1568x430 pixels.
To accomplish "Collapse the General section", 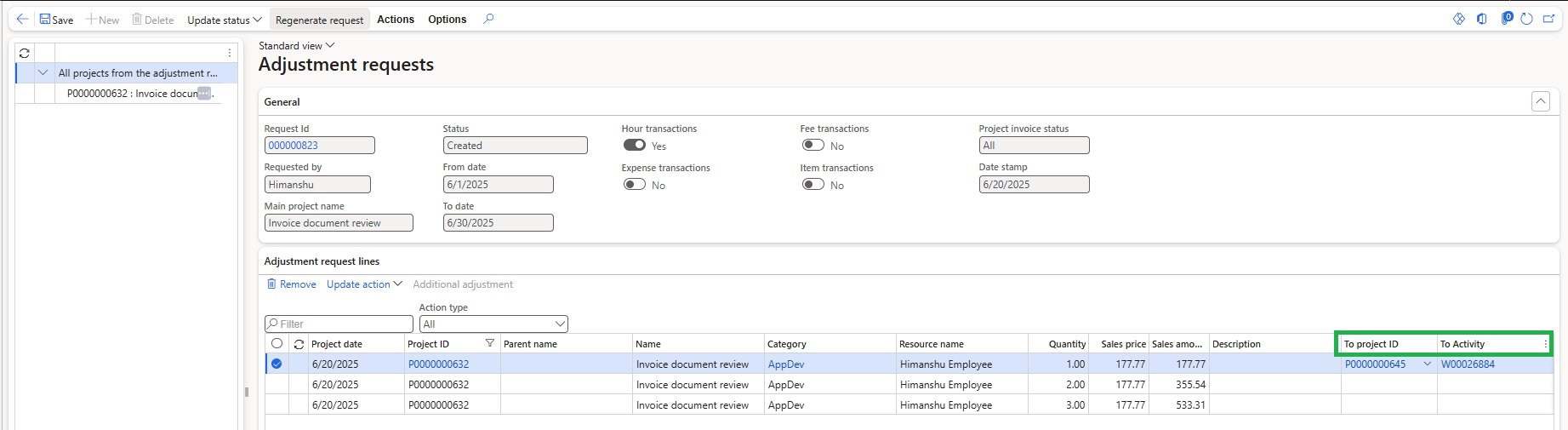I will (x=1540, y=101).
